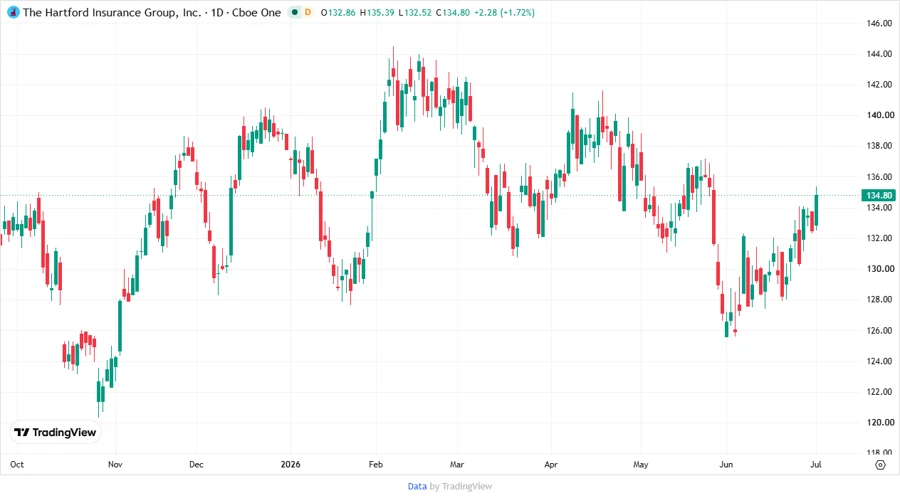
Task: Click the 124.00 price axis label
Action: click(x=880, y=361)
